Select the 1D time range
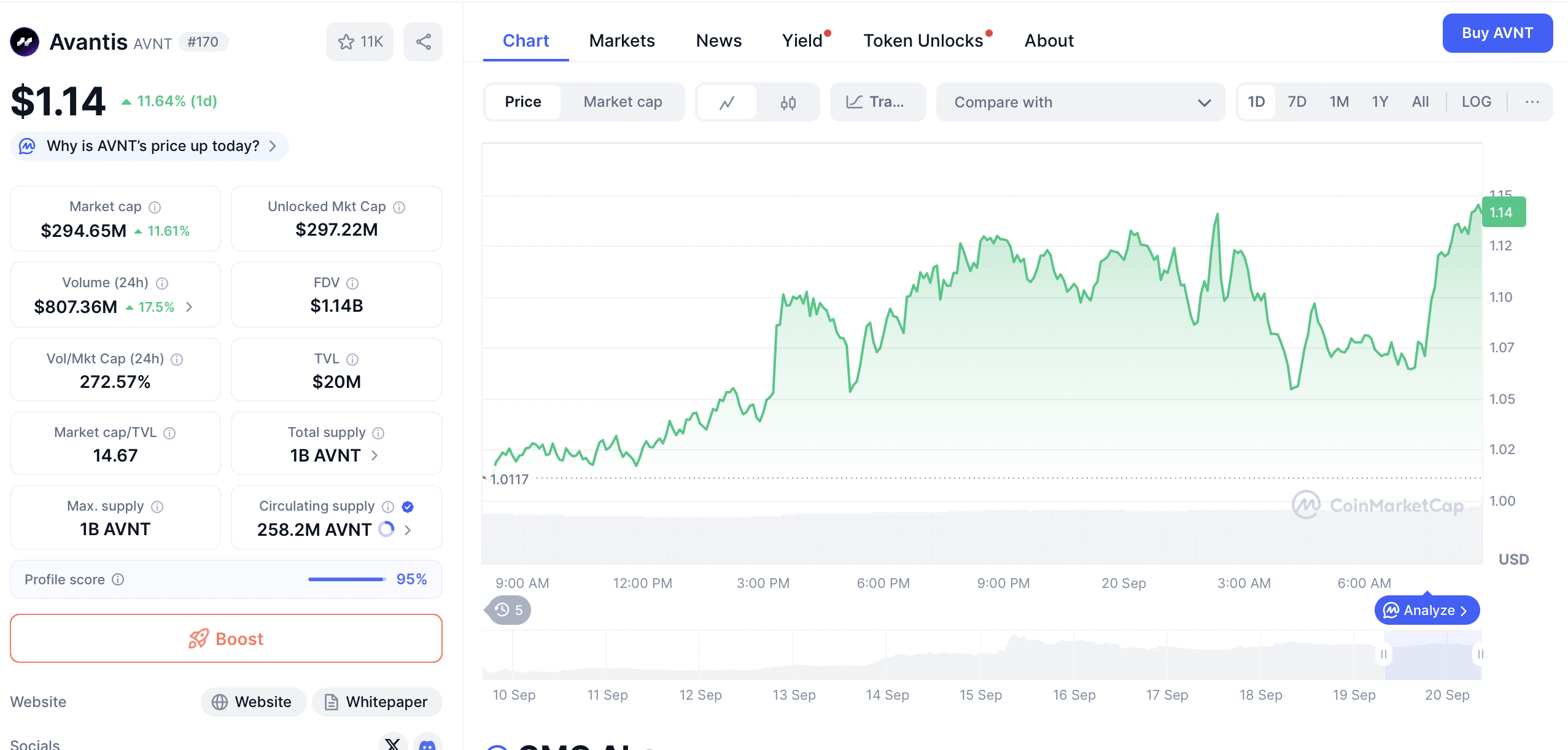 (1257, 102)
